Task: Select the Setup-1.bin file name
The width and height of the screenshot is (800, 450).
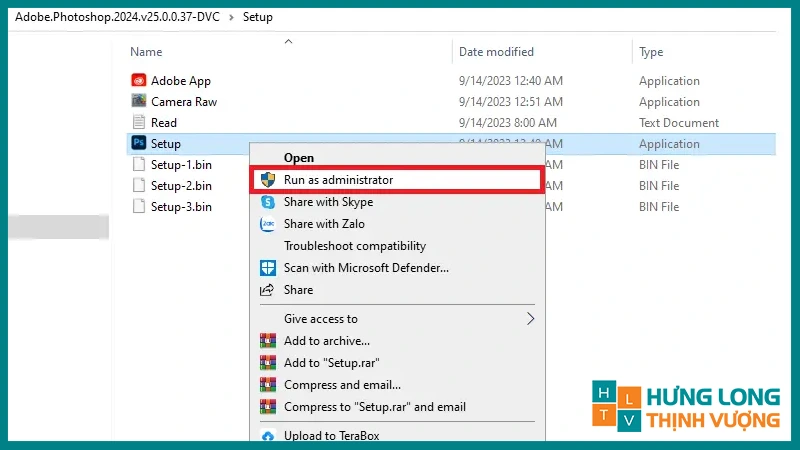Action: [181, 165]
